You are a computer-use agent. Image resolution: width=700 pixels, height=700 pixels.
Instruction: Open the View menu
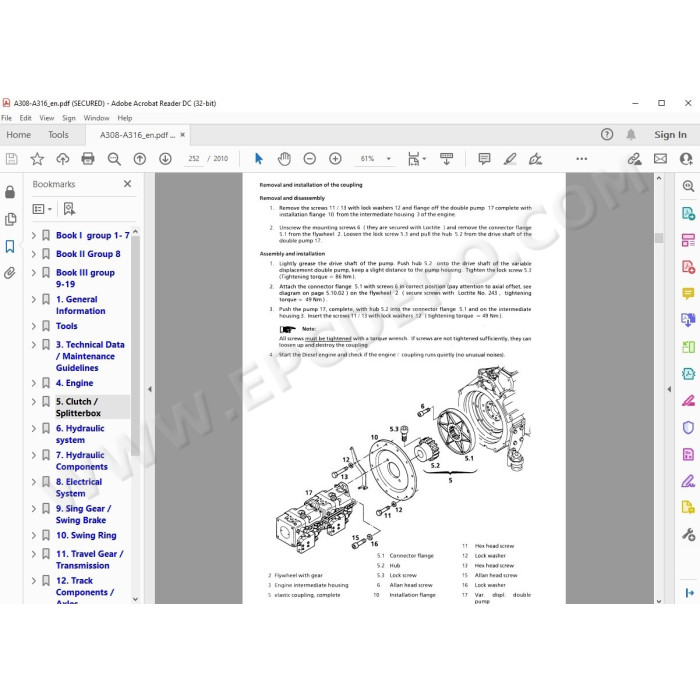(46, 118)
